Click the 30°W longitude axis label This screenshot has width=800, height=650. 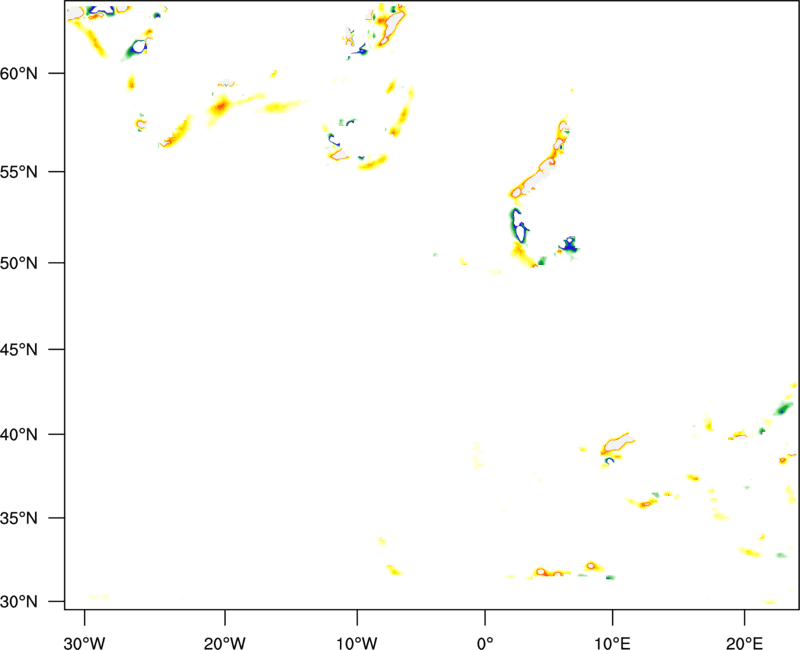click(x=85, y=643)
